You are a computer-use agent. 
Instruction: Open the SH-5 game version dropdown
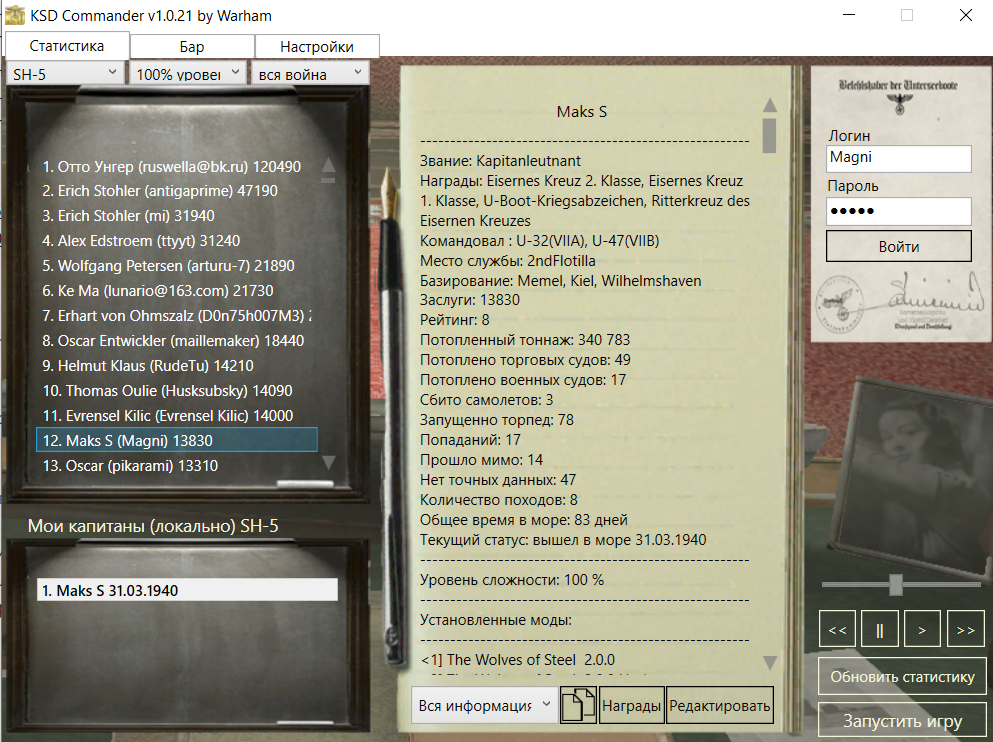click(x=63, y=73)
